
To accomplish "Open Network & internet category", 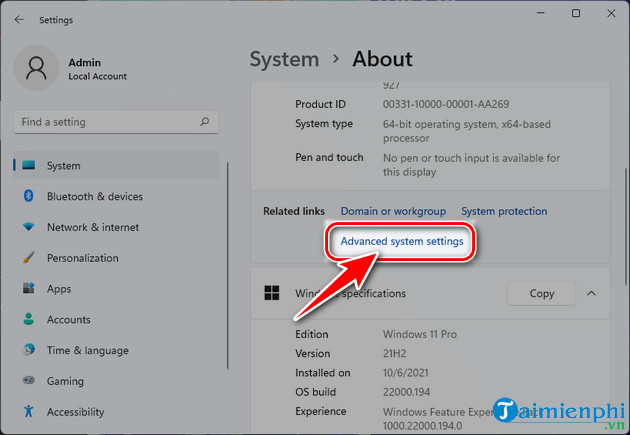I will (116, 227).
